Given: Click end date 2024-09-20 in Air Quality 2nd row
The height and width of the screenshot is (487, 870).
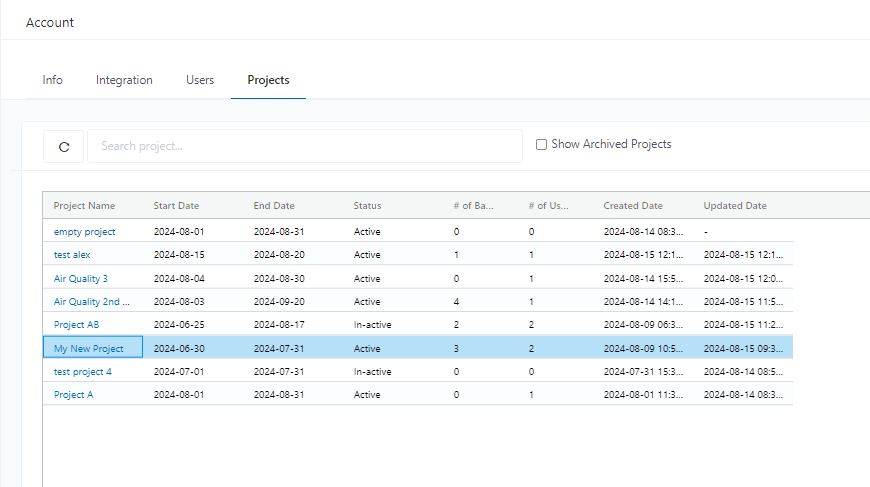Looking at the screenshot, I should coord(279,302).
